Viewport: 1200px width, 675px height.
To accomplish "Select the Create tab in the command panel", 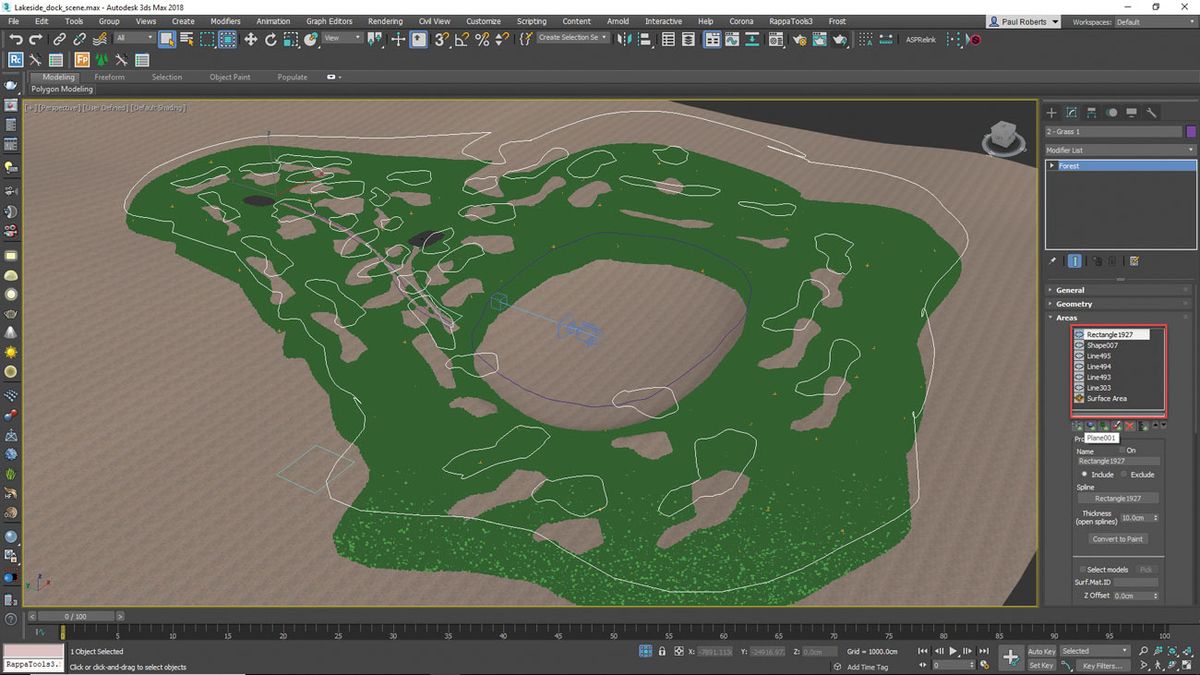I will [1051, 112].
